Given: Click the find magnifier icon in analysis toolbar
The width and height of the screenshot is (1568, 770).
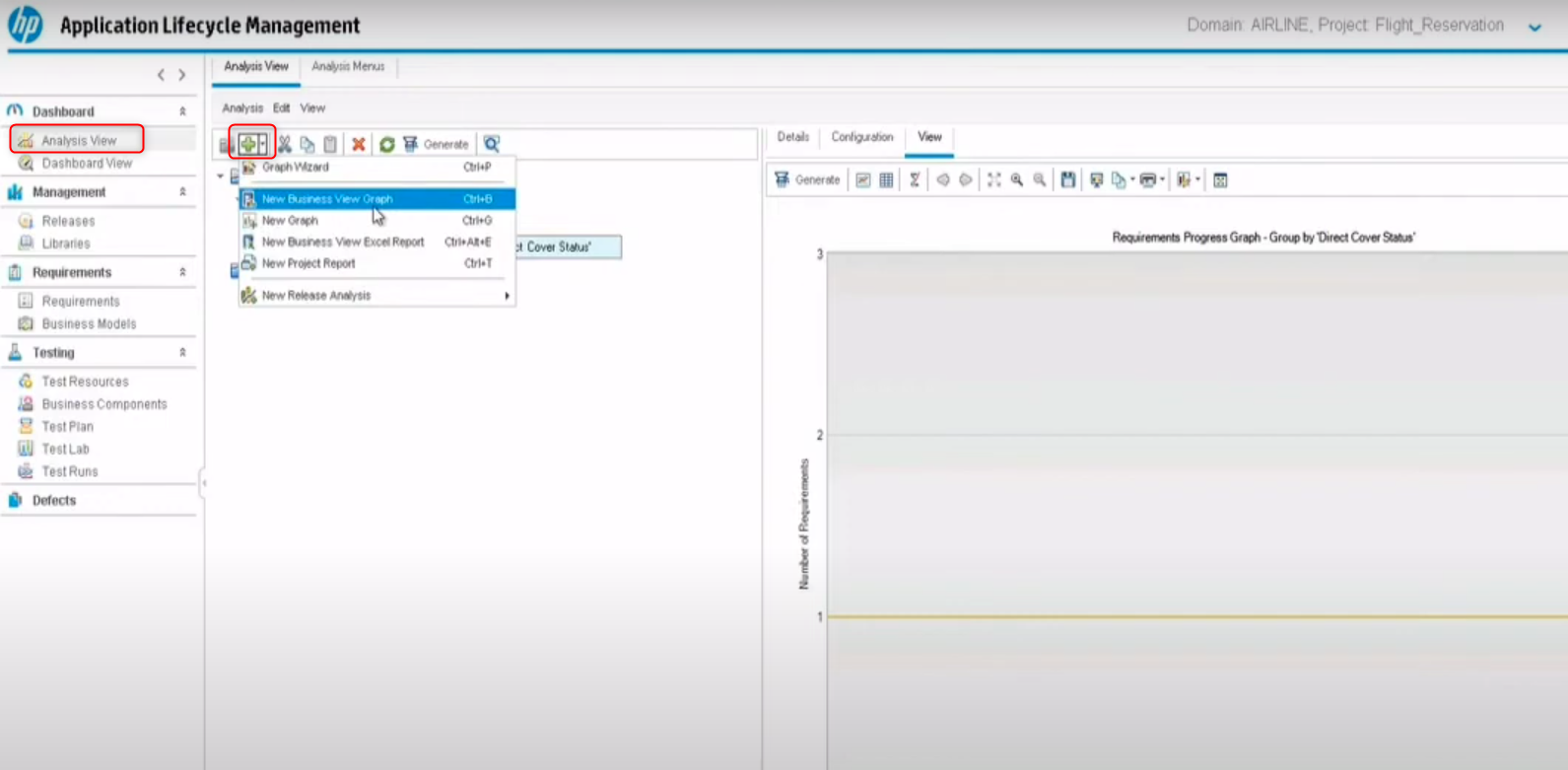Looking at the screenshot, I should coord(491,144).
